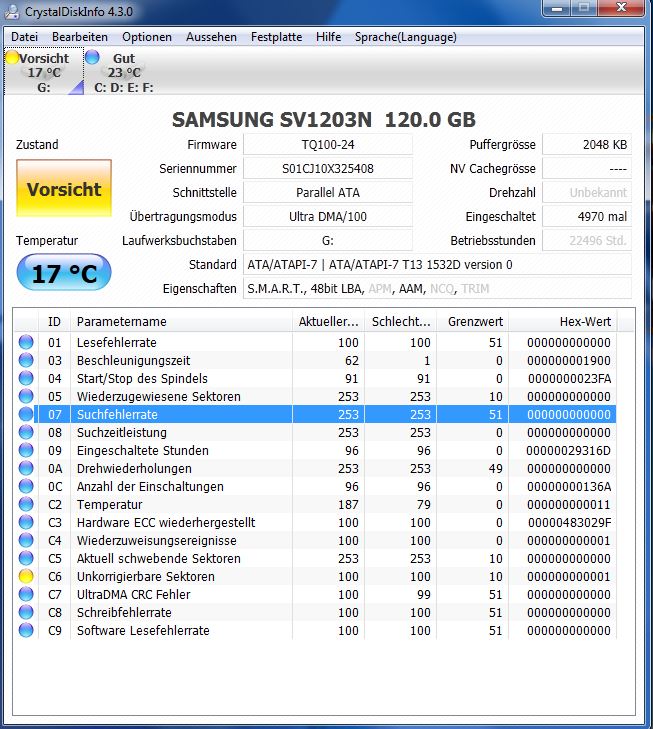653x729 pixels.
Task: Open the Optionen menu
Action: tap(147, 37)
